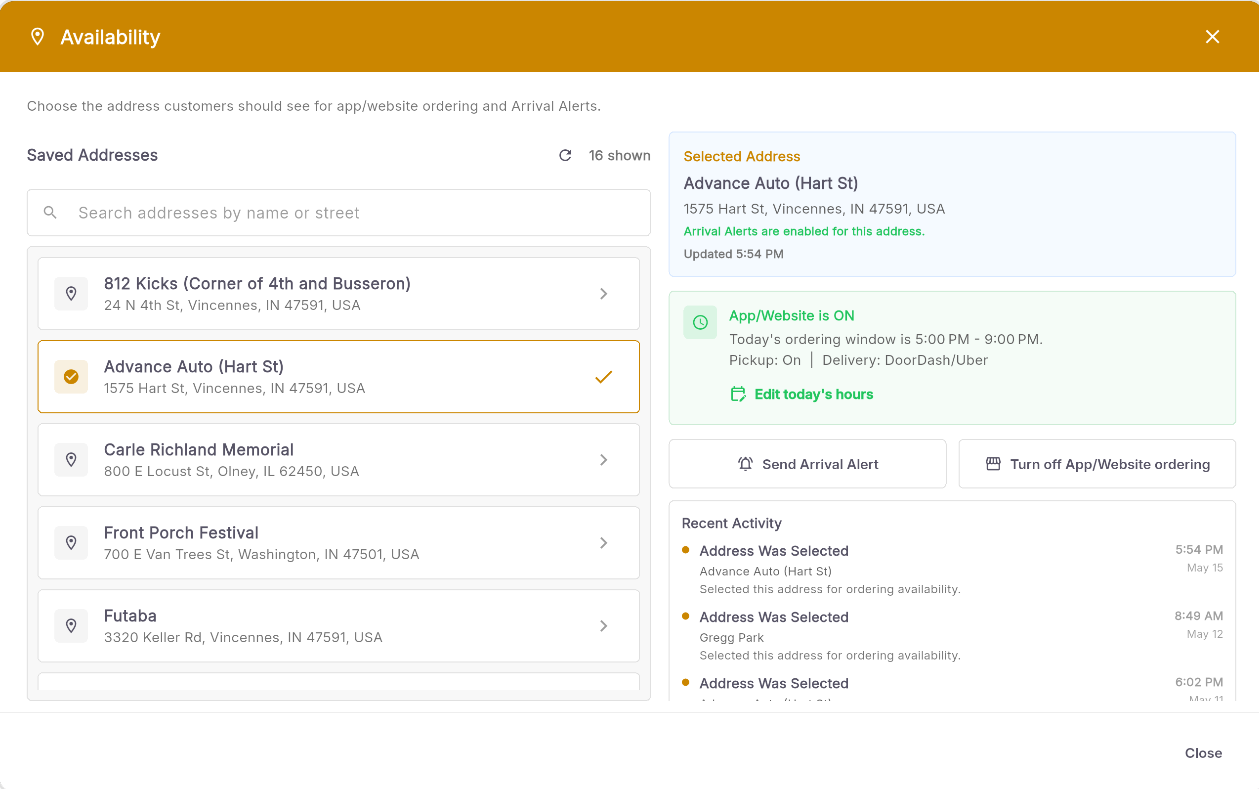Select the 812 Kicks address row
The image size is (1259, 789).
(x=338, y=294)
